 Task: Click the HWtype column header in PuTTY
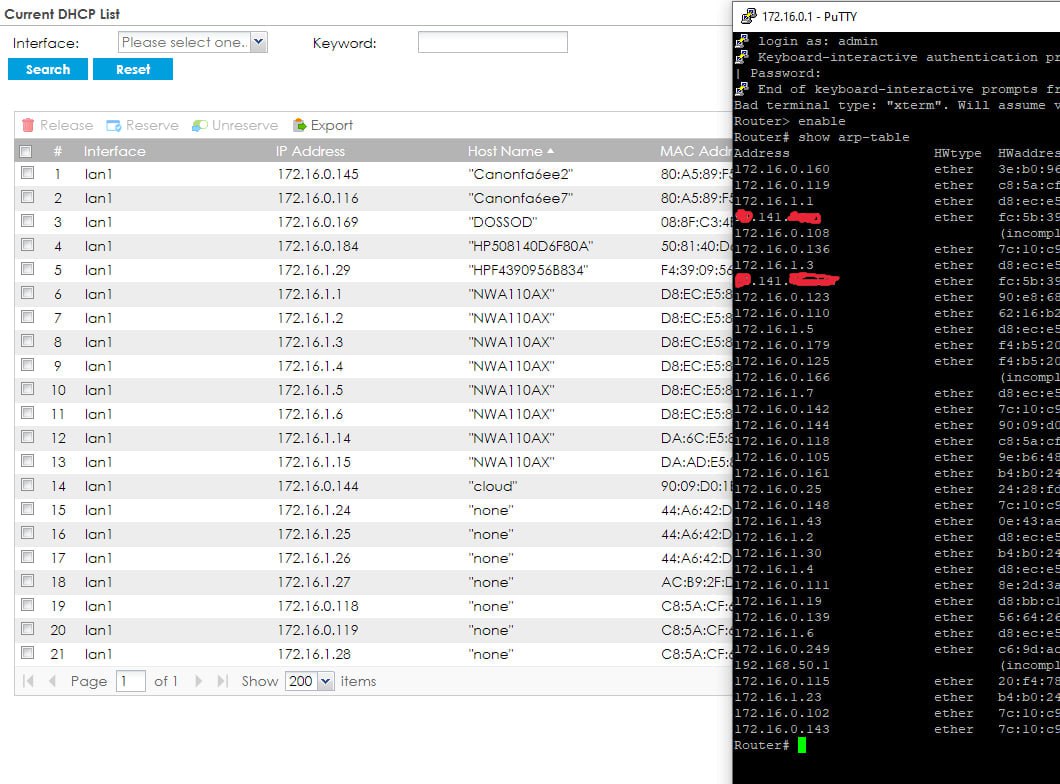pos(957,153)
